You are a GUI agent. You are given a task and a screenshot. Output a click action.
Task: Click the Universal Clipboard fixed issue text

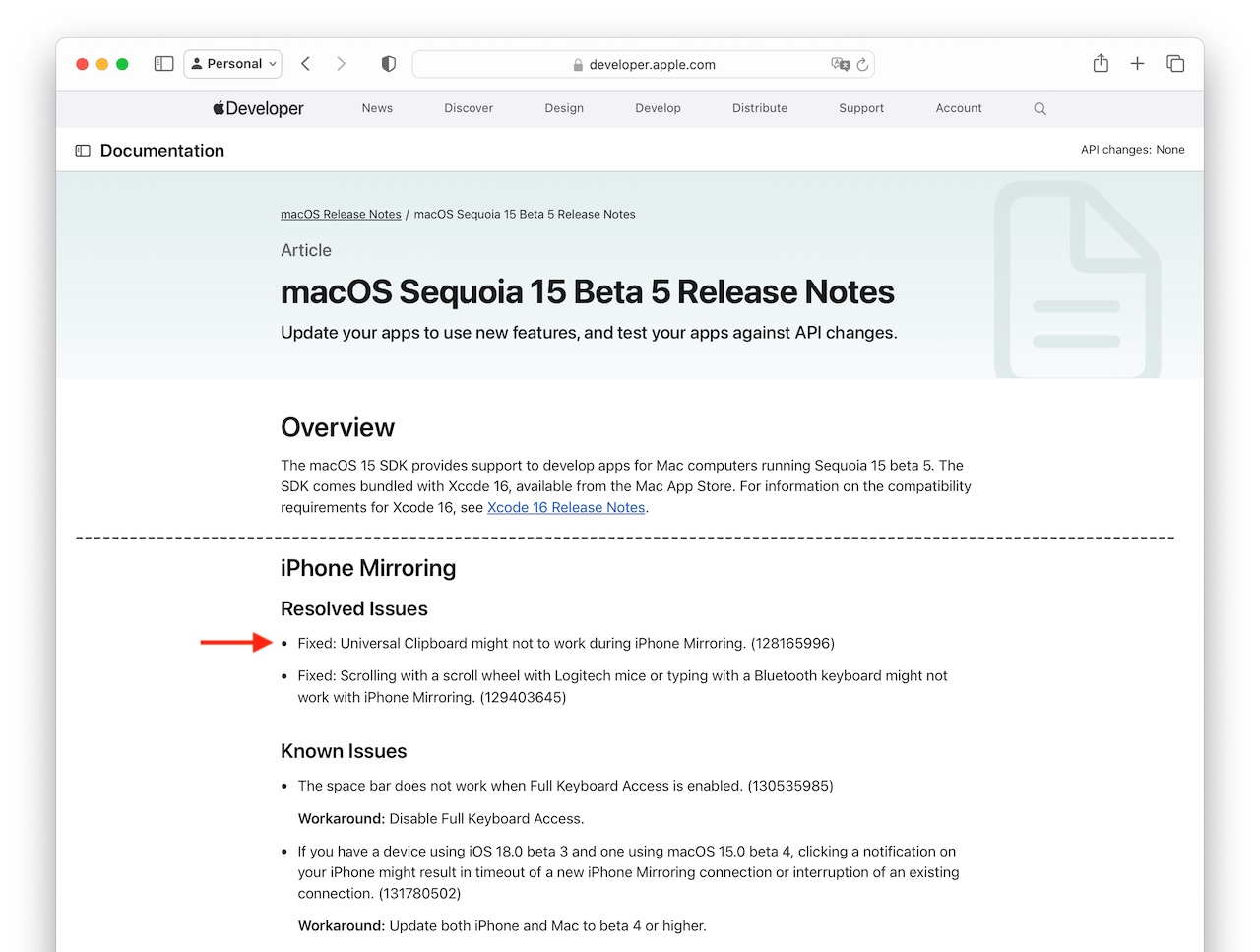[x=566, y=643]
